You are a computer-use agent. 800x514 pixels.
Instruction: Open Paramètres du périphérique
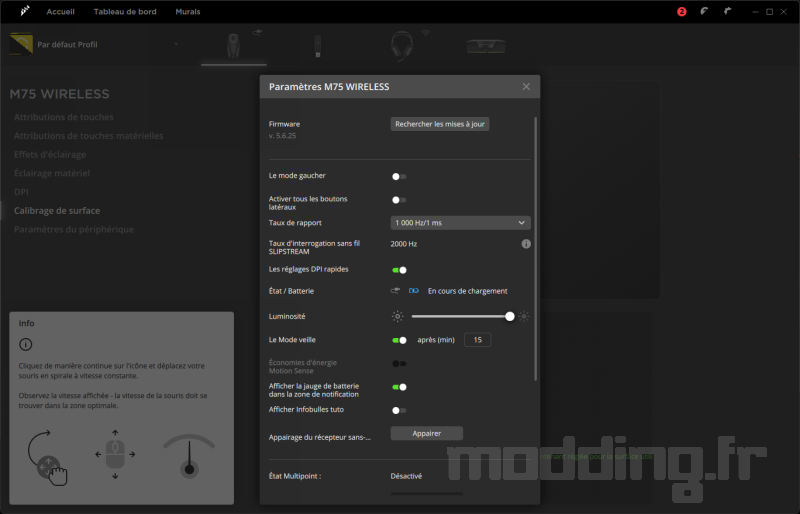pos(74,230)
